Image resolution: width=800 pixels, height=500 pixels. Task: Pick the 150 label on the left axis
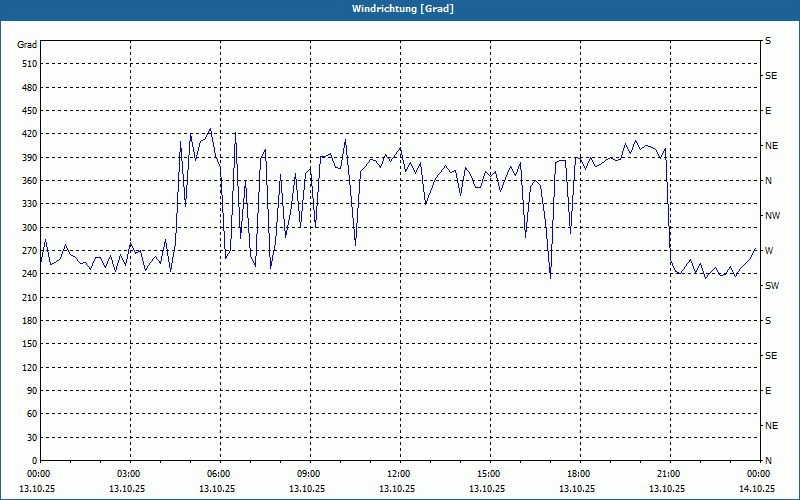pyautogui.click(x=30, y=344)
